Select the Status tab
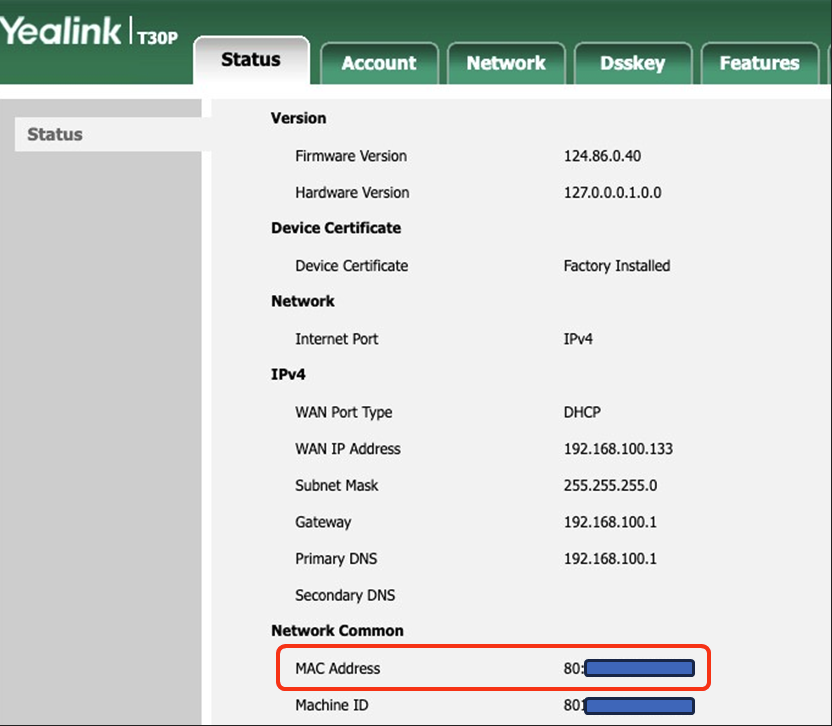832x726 pixels. (250, 60)
